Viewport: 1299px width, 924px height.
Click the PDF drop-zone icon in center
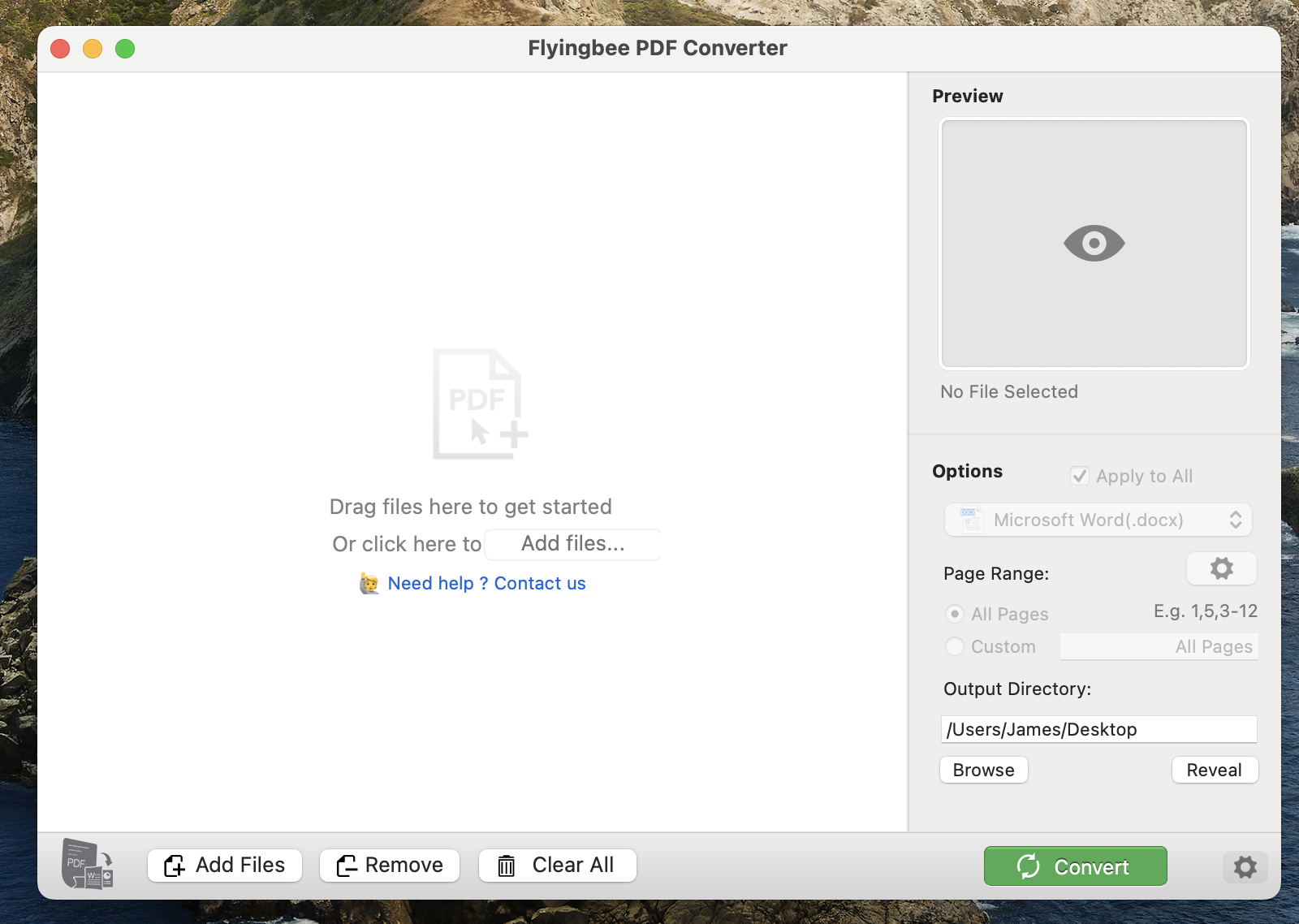pyautogui.click(x=480, y=404)
